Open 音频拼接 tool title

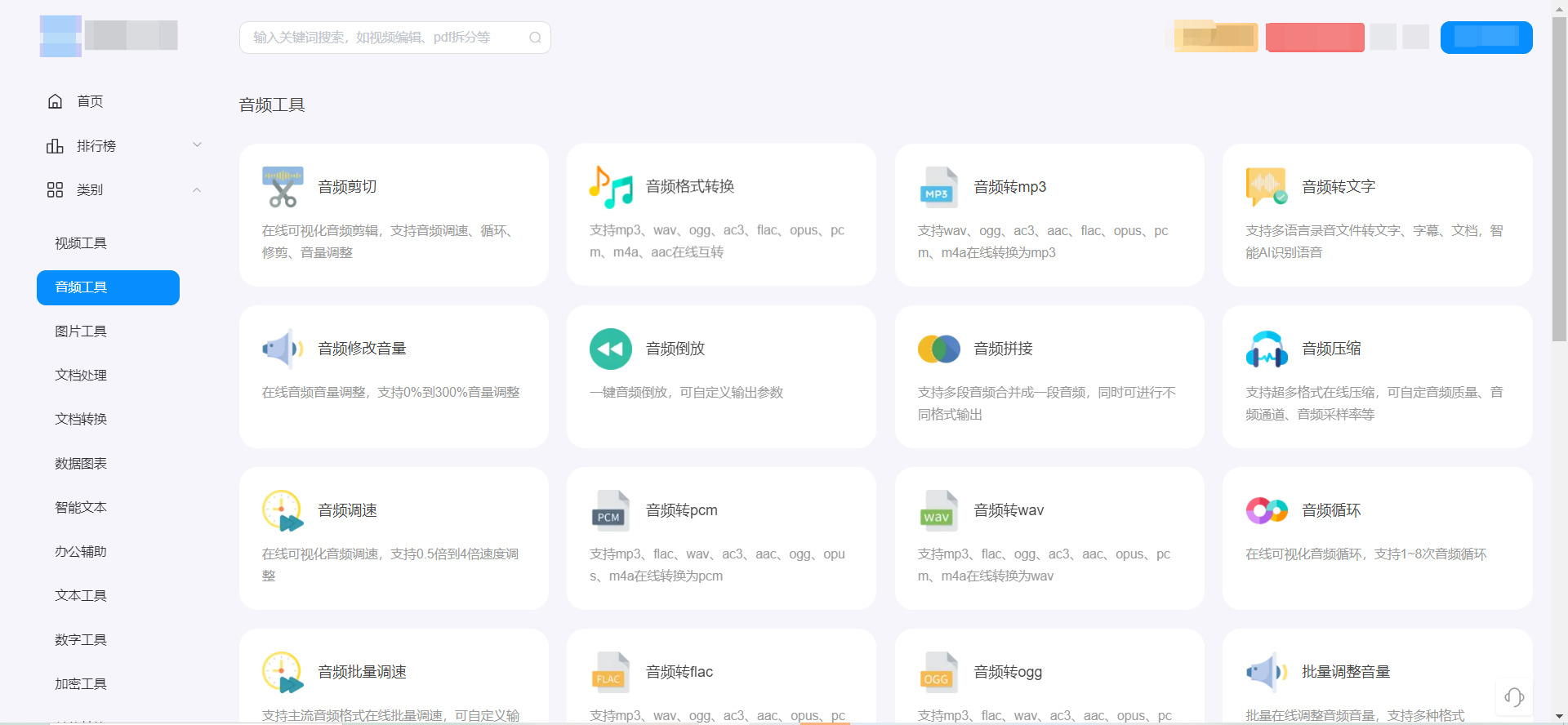coord(1003,349)
